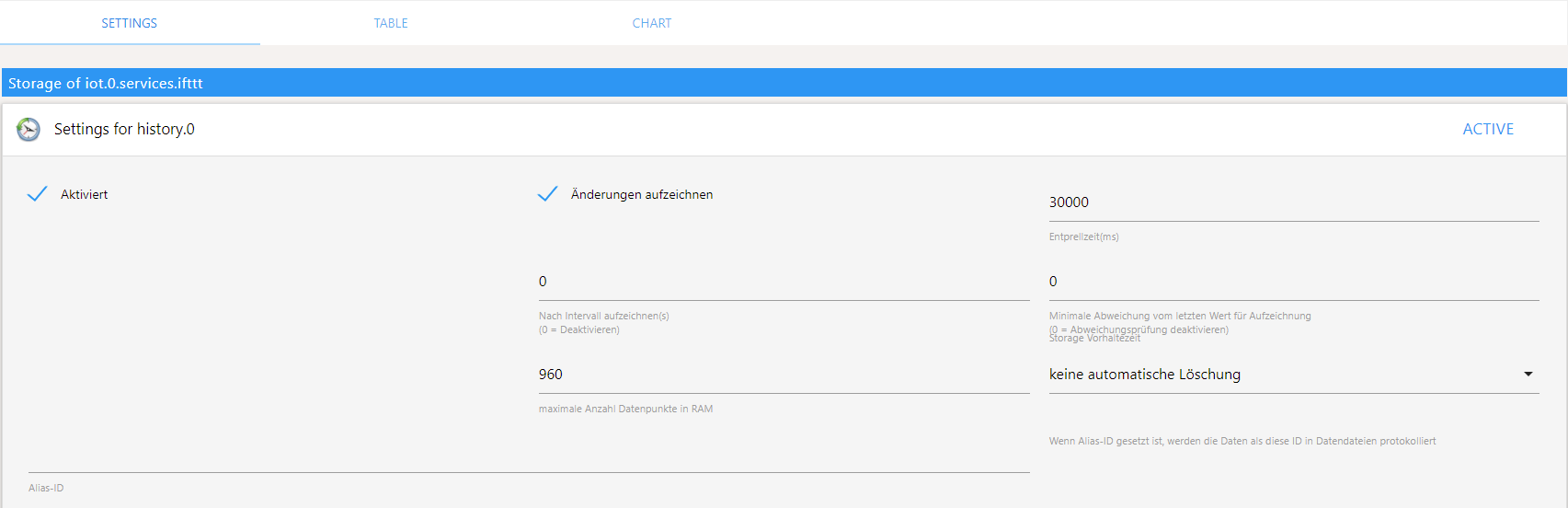Viewport: 1568px width, 508px height.
Task: Click the maximale Anzahl Datenpunkte label
Action: (625, 409)
